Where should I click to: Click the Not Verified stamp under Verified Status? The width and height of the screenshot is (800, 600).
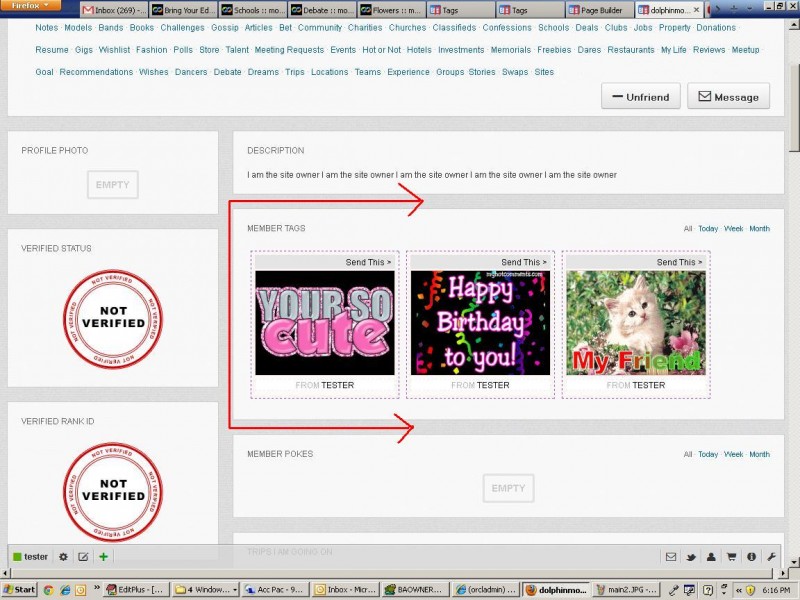pos(113,318)
